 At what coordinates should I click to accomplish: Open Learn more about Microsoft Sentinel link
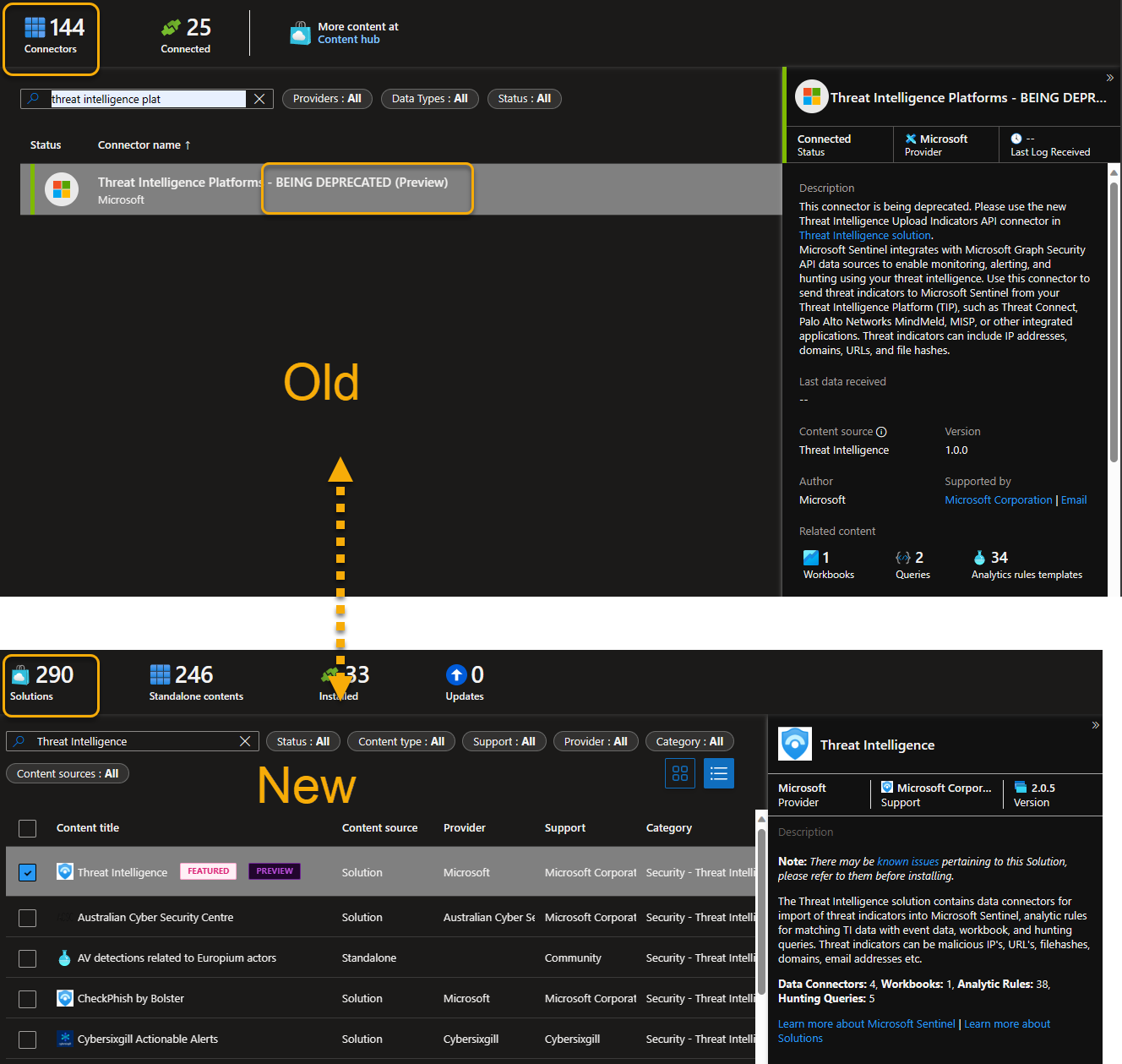[867, 1024]
